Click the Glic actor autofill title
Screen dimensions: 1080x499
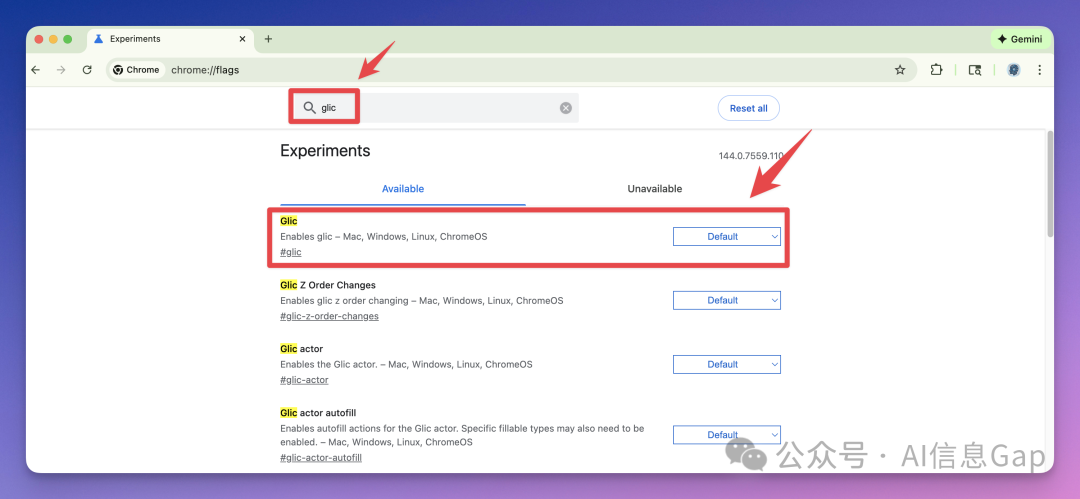[318, 413]
